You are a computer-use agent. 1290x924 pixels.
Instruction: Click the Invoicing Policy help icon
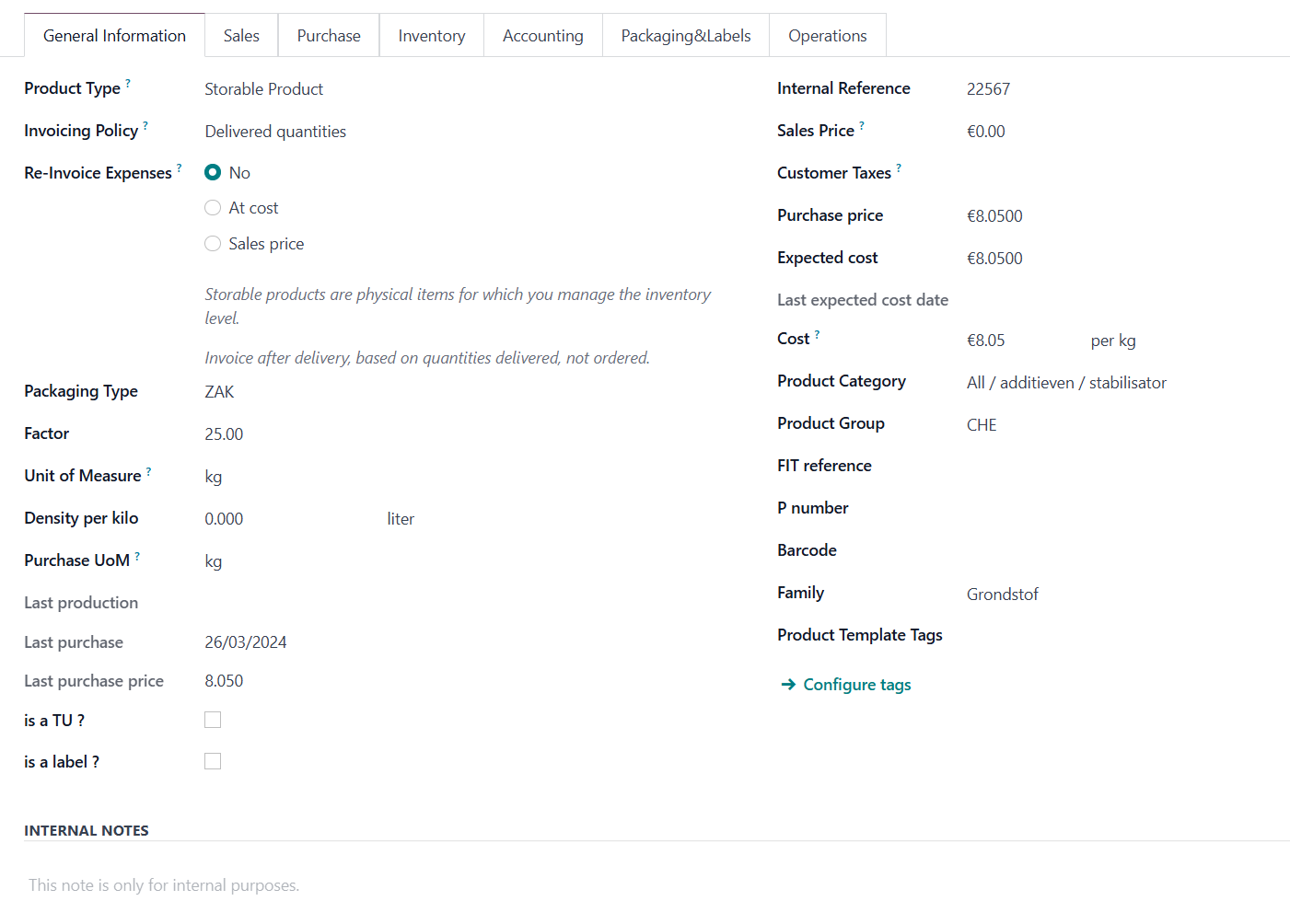point(145,125)
